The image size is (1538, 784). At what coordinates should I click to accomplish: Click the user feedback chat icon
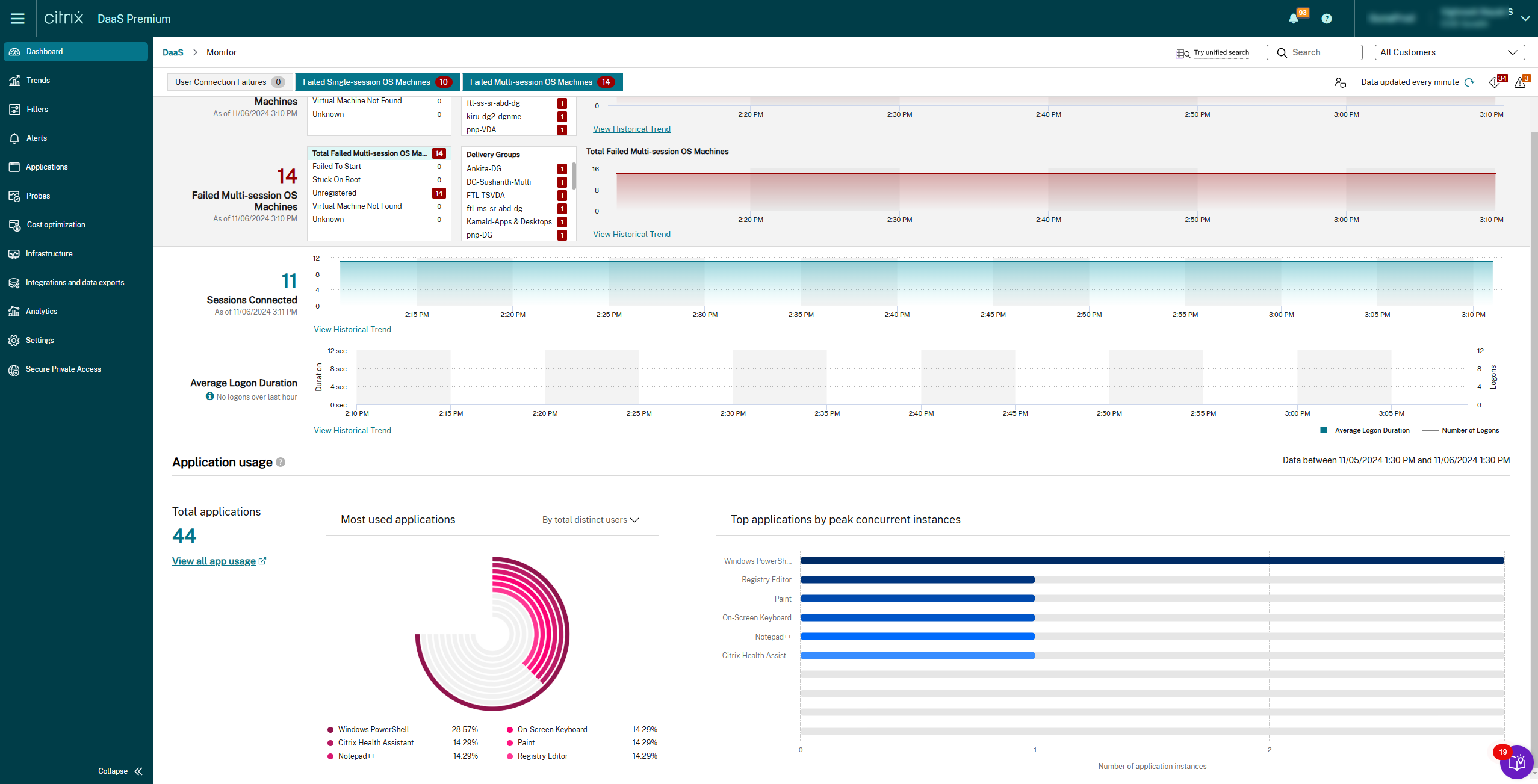click(1340, 82)
